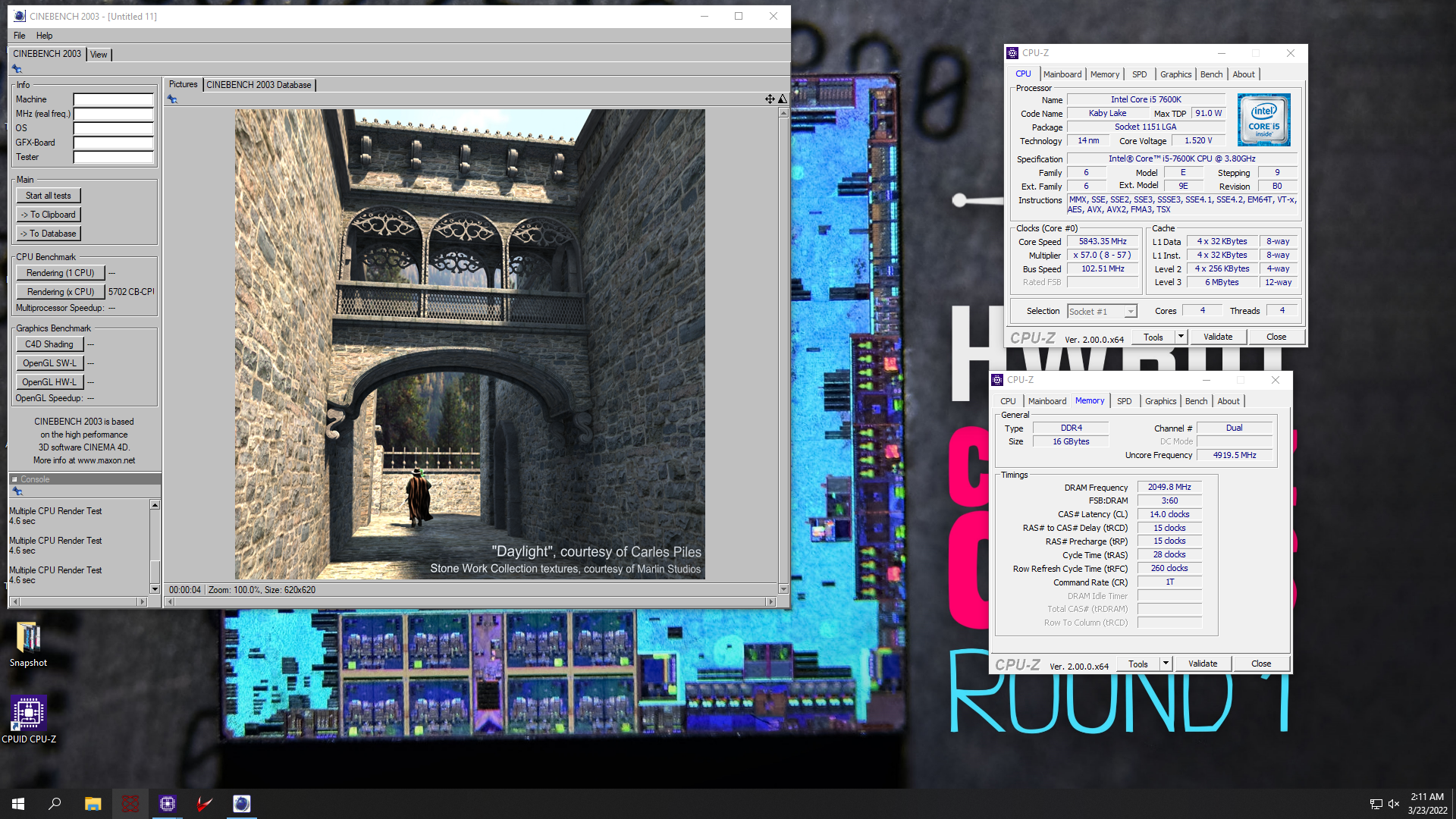
Task: Click the network tray icon
Action: (x=1376, y=804)
